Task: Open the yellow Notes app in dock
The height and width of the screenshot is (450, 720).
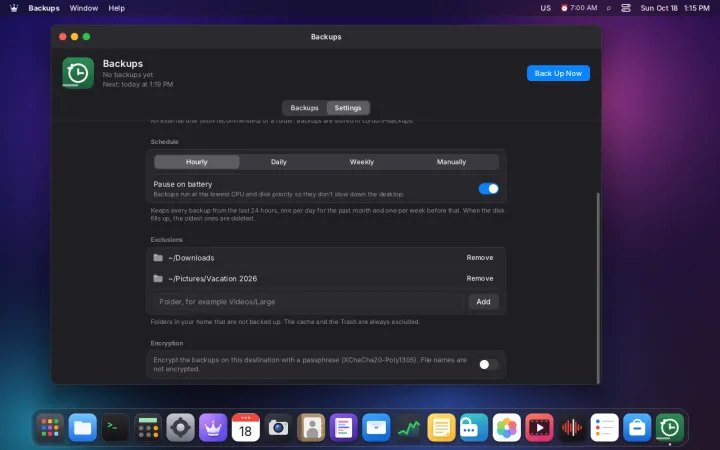Action: pyautogui.click(x=441, y=428)
